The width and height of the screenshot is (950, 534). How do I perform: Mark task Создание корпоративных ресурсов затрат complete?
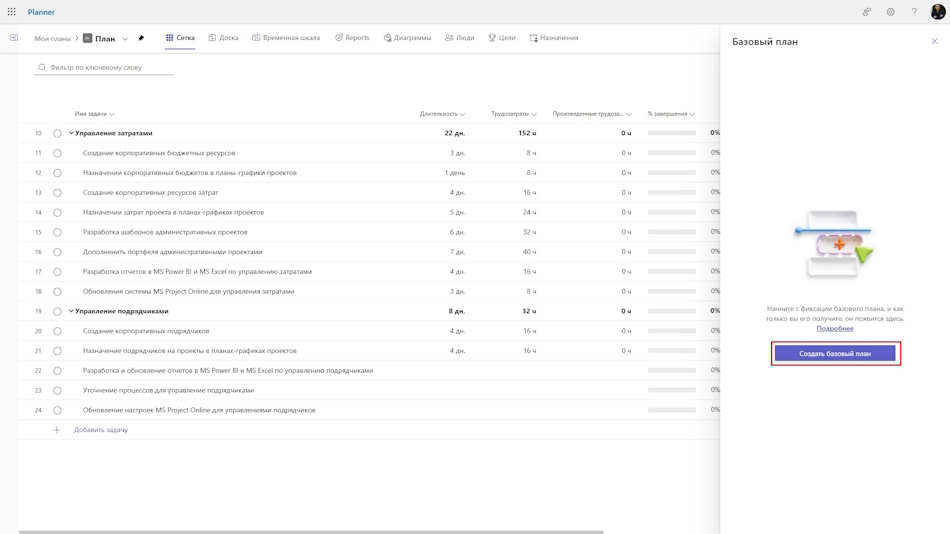tap(57, 193)
